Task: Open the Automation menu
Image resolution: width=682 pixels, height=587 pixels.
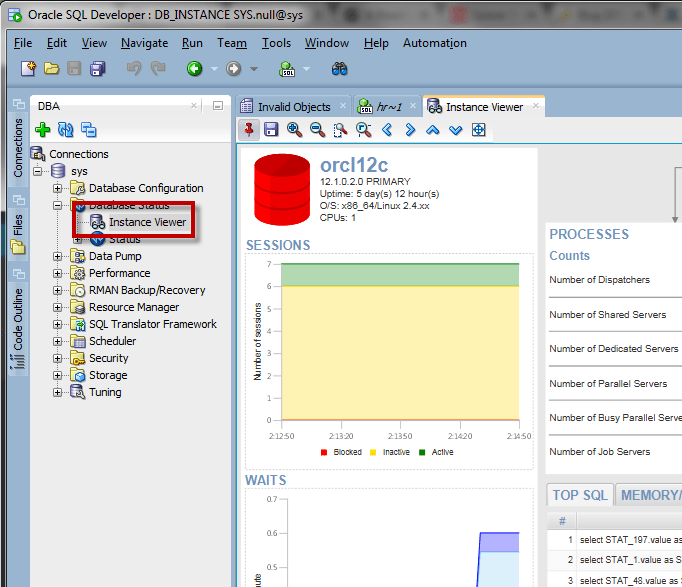Action: pyautogui.click(x=435, y=43)
